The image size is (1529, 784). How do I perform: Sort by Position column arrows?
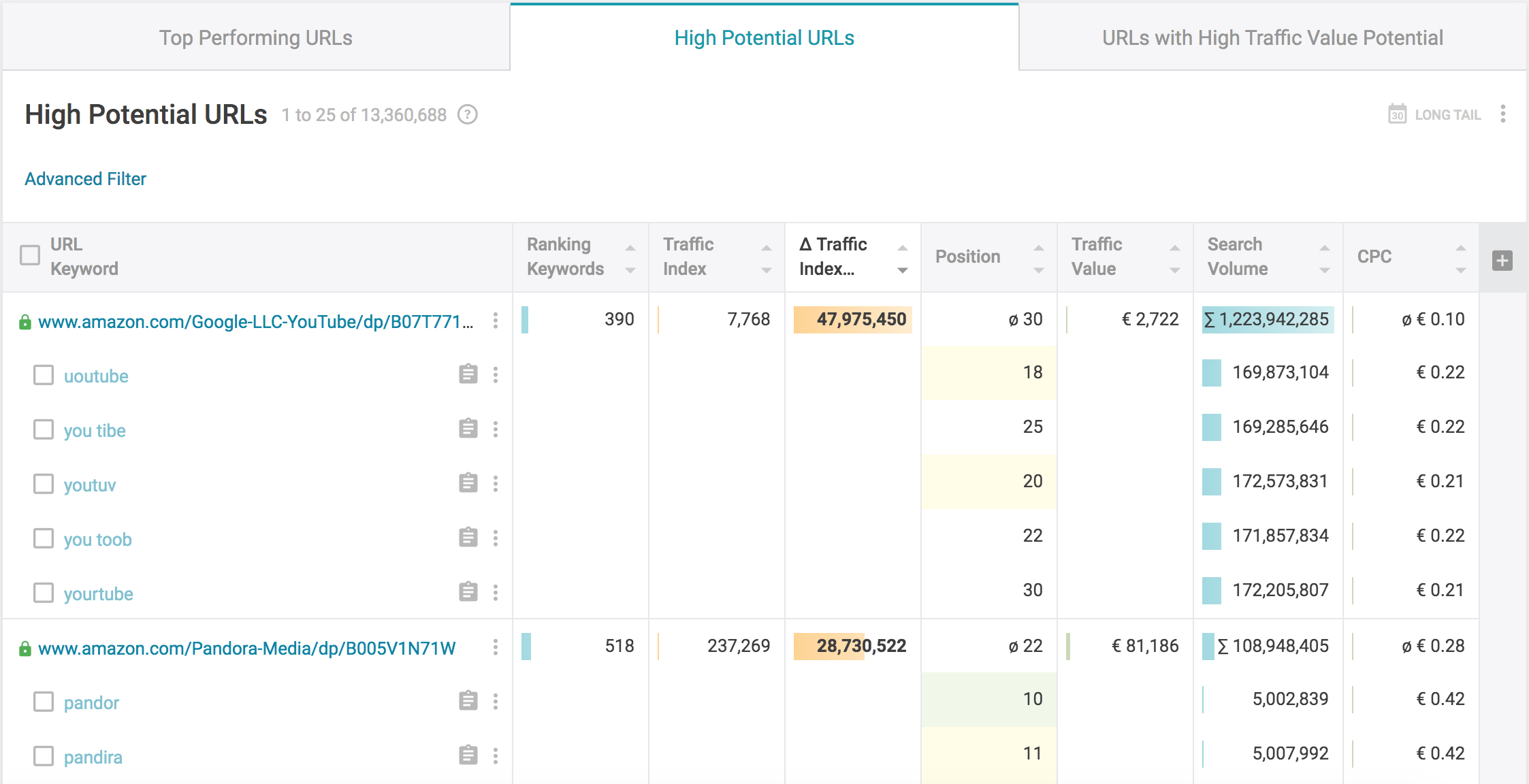pos(1039,259)
